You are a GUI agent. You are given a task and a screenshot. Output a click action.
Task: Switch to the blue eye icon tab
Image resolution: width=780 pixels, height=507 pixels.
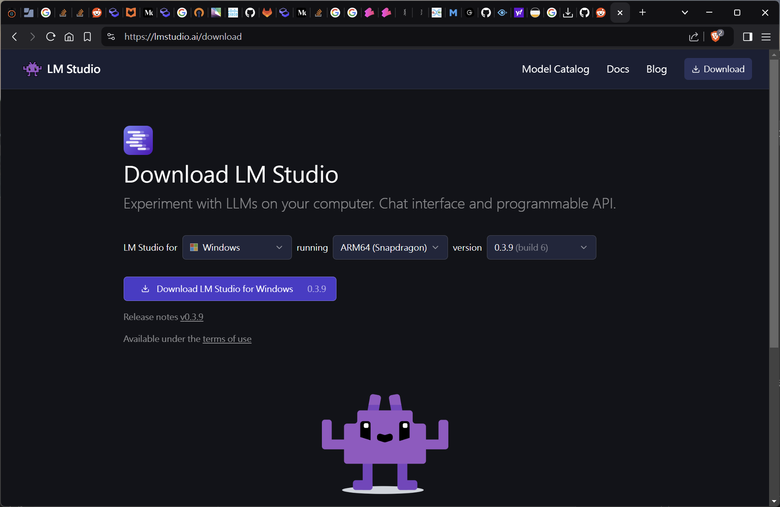pos(502,13)
